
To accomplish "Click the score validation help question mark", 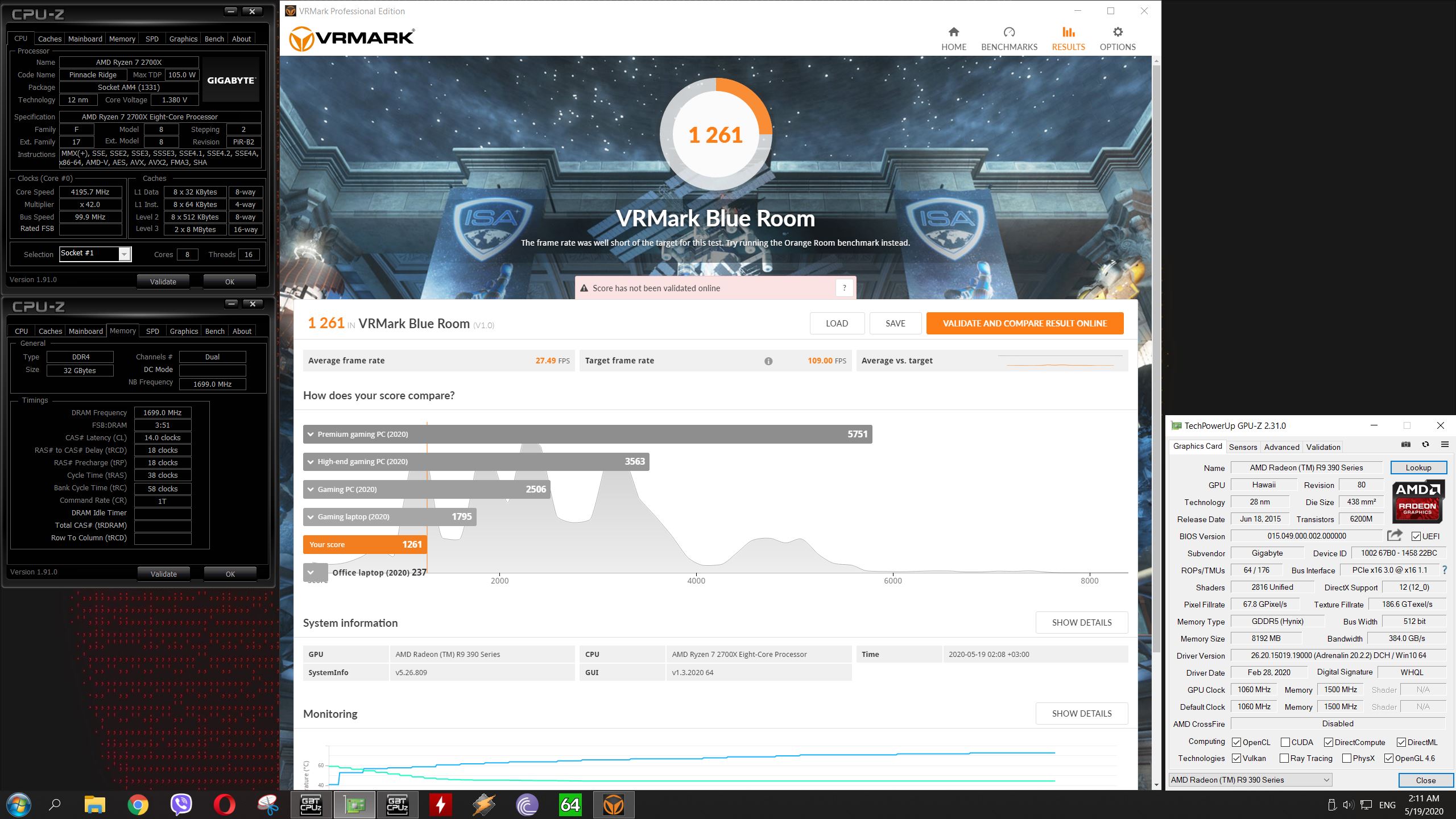I will (845, 288).
